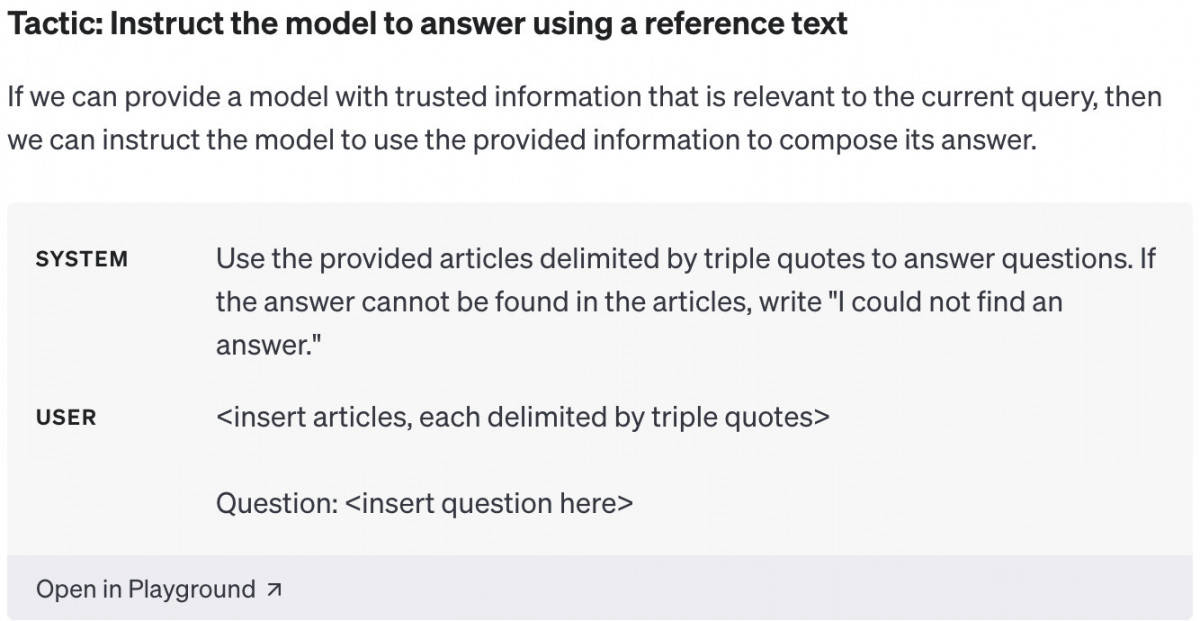Click the 'Question:' label in the user message
This screenshot has height=621, width=1200.
tap(277, 502)
